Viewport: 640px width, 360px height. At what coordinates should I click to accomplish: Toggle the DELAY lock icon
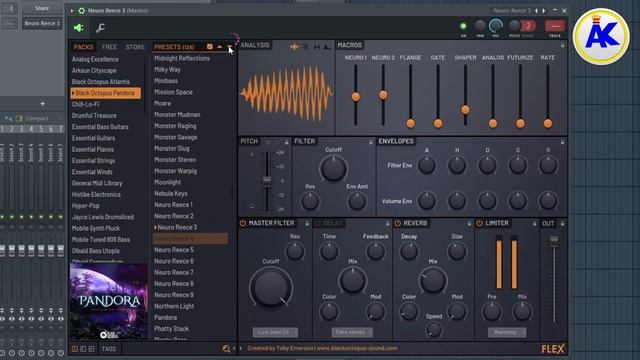(x=387, y=223)
